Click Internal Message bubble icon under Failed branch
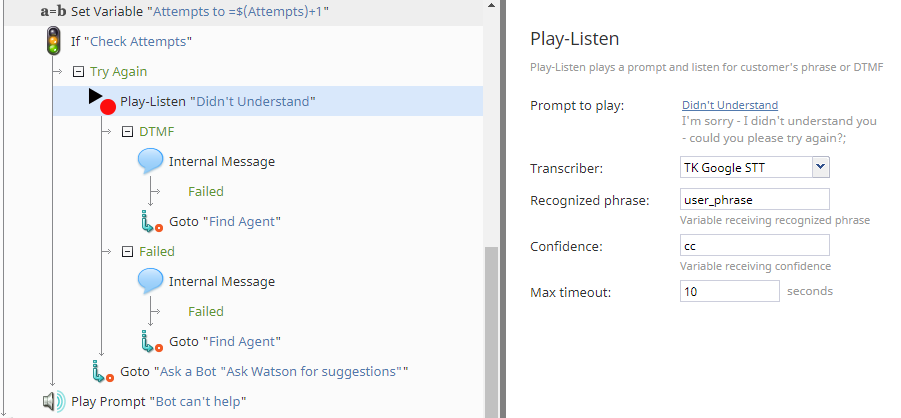Screen dimensions: 901x418 [151, 281]
